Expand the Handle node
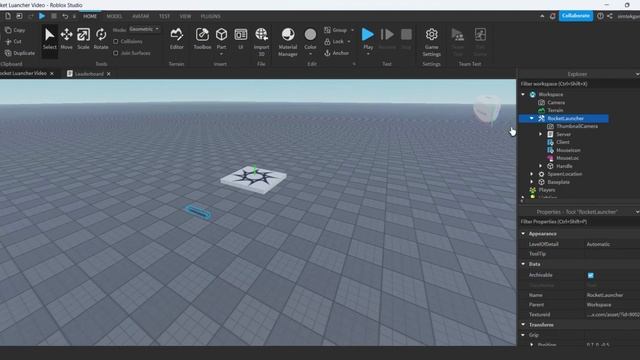This screenshot has height=360, width=640. pyautogui.click(x=540, y=166)
